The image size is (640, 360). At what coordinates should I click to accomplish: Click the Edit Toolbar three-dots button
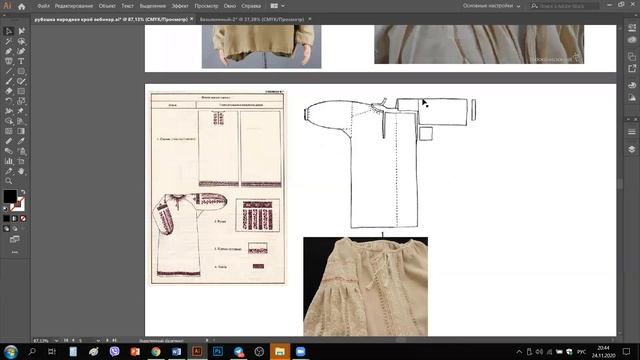click(x=15, y=252)
